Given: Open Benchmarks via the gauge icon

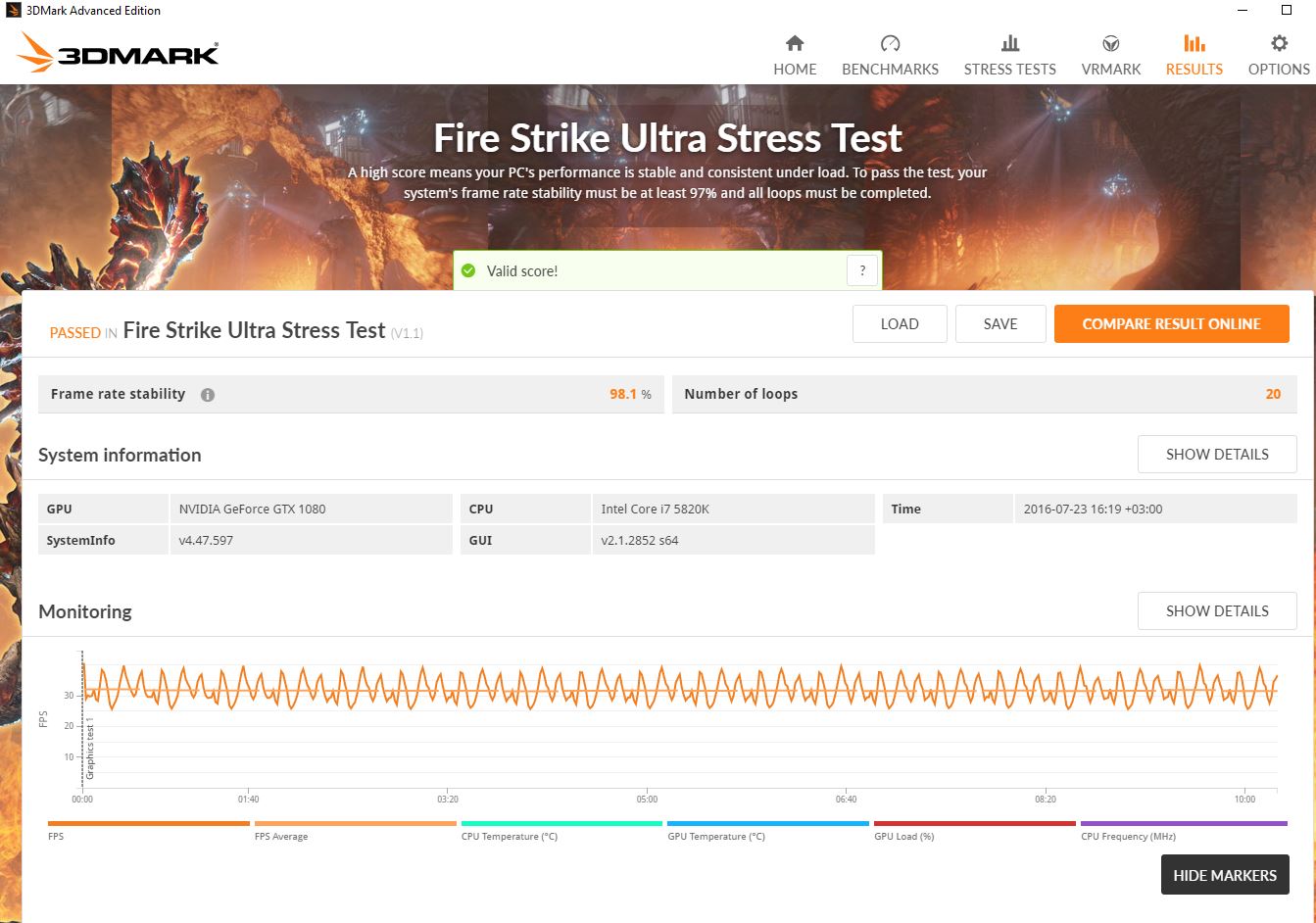Looking at the screenshot, I should (x=890, y=43).
